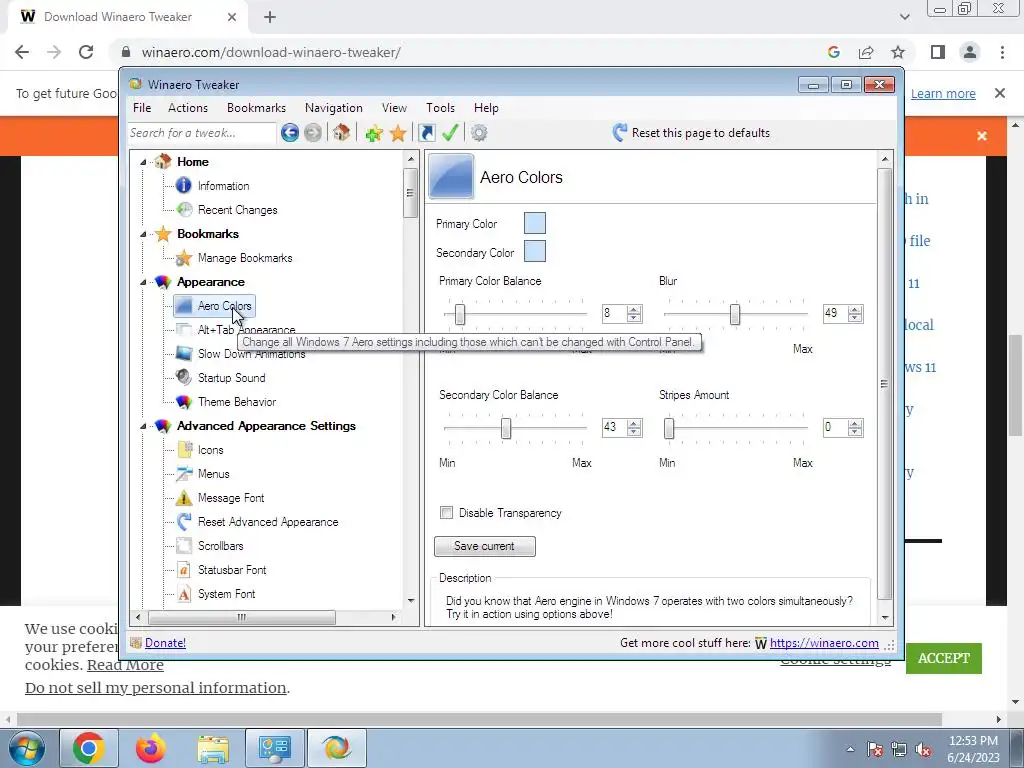Screen dimensions: 1024x768
Task: Collapse the Home tree node
Action: point(143,163)
